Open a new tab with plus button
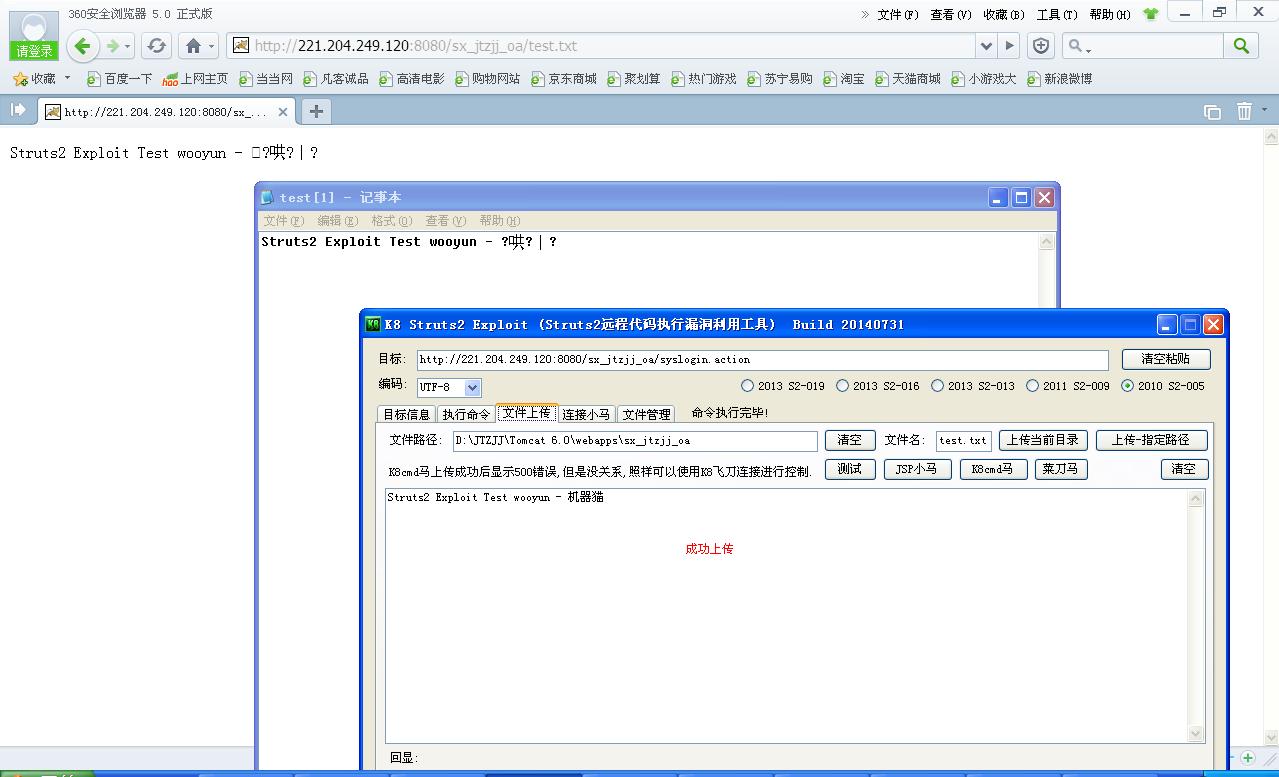This screenshot has width=1279, height=777. tap(316, 111)
